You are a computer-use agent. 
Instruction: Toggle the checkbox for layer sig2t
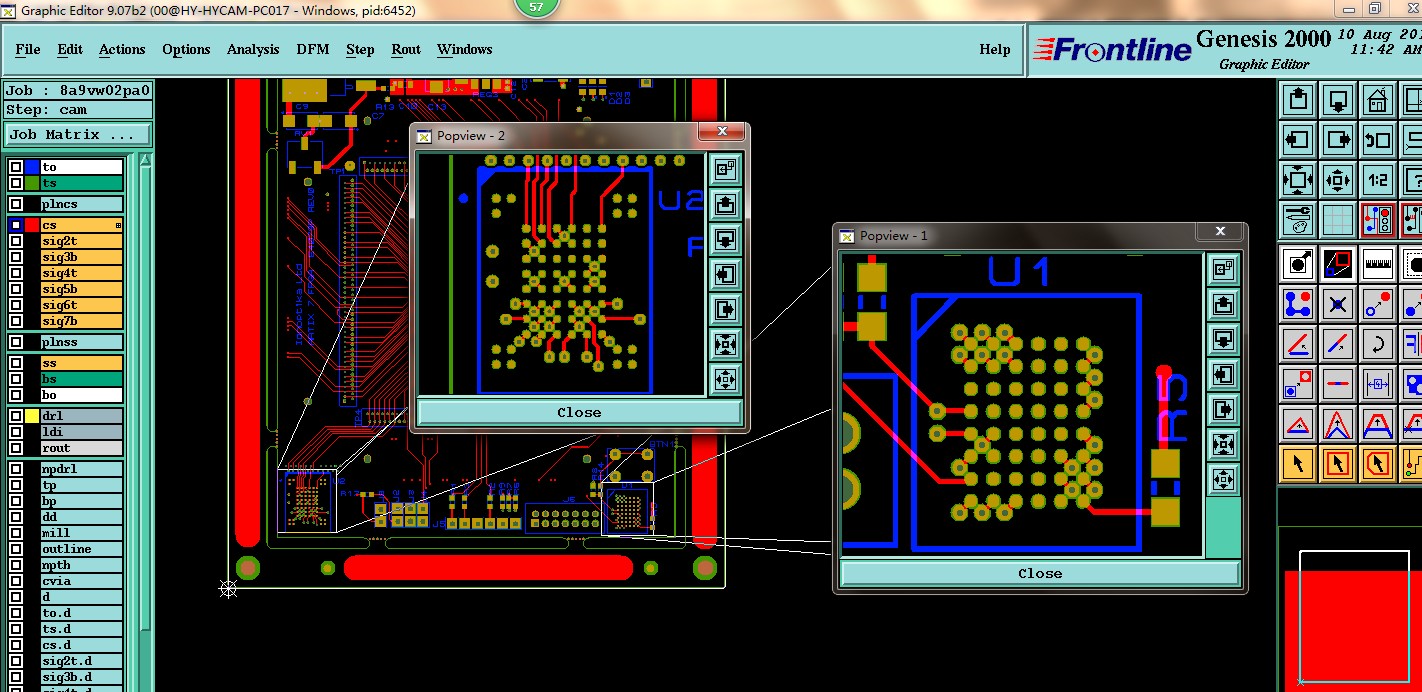point(15,241)
